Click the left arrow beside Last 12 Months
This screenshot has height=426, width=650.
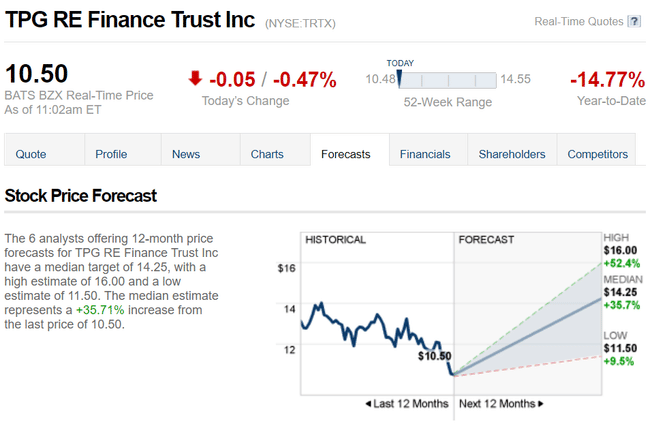coord(369,404)
